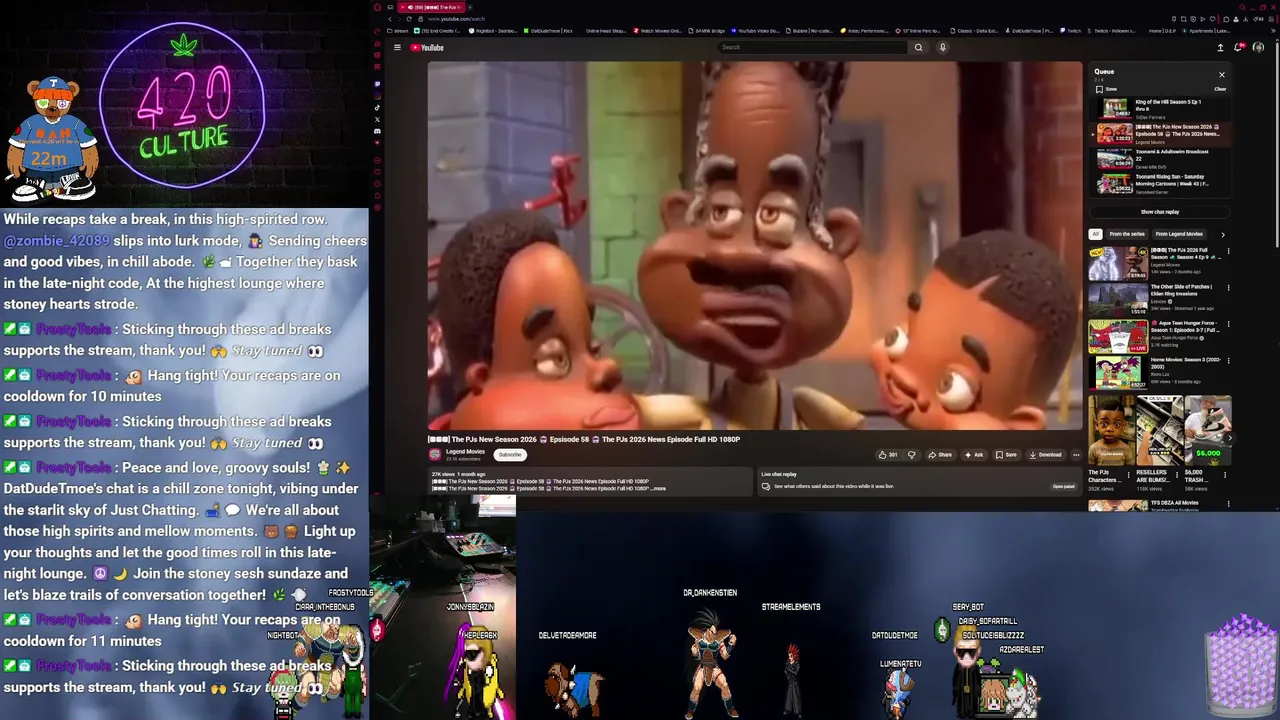This screenshot has width=1280, height=720.
Task: Open the Home | D.E.P bookmark
Action: (1160, 31)
